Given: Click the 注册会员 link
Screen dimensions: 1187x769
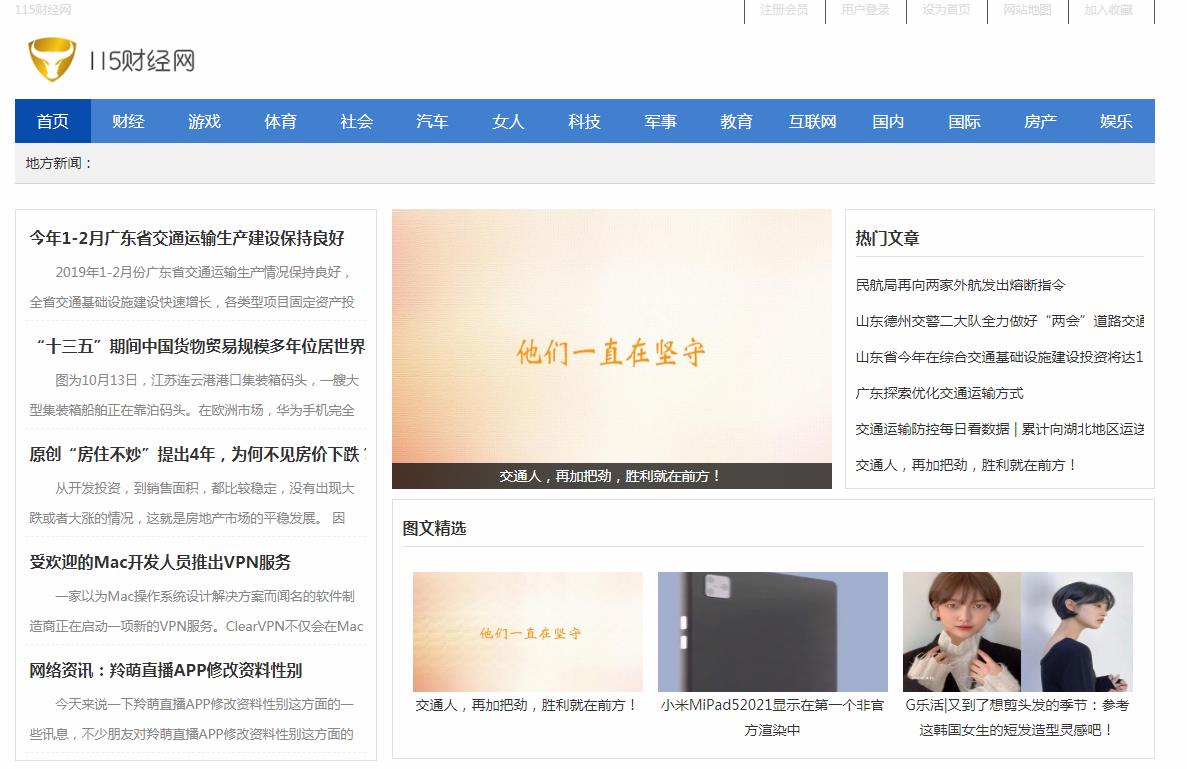Looking at the screenshot, I should [784, 10].
